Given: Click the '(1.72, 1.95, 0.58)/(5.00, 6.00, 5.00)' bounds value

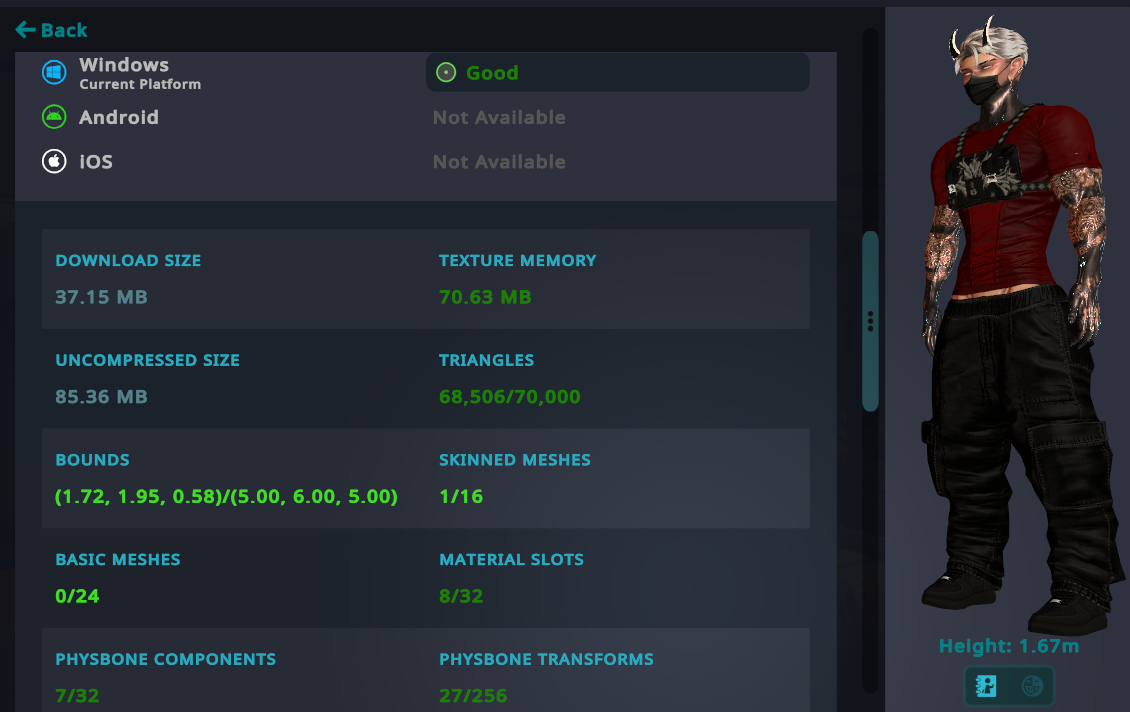Looking at the screenshot, I should [x=226, y=497].
